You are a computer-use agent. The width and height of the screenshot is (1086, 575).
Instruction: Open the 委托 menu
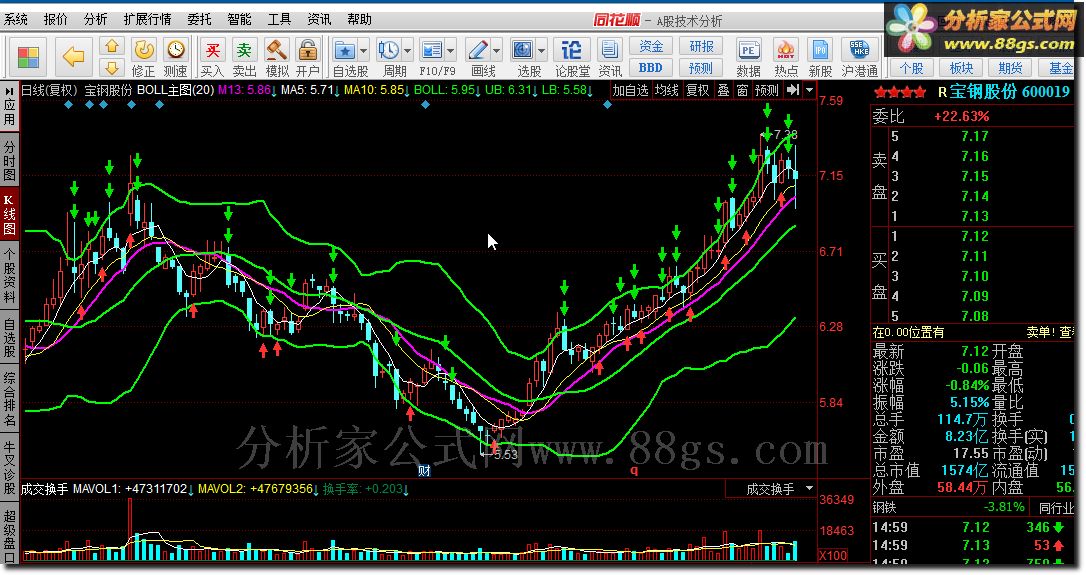[x=199, y=19]
